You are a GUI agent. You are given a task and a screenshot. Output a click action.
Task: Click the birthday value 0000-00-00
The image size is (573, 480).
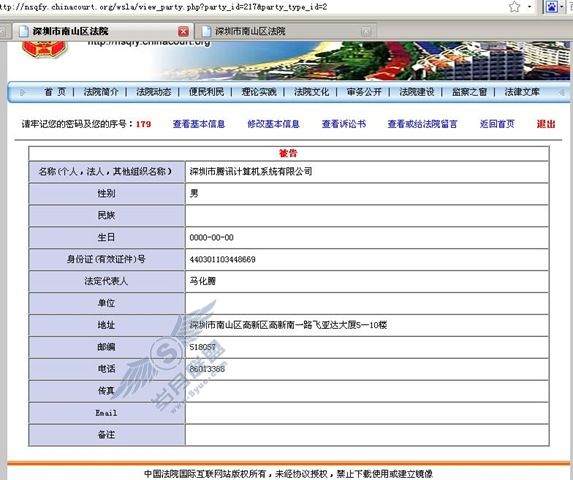coord(211,237)
